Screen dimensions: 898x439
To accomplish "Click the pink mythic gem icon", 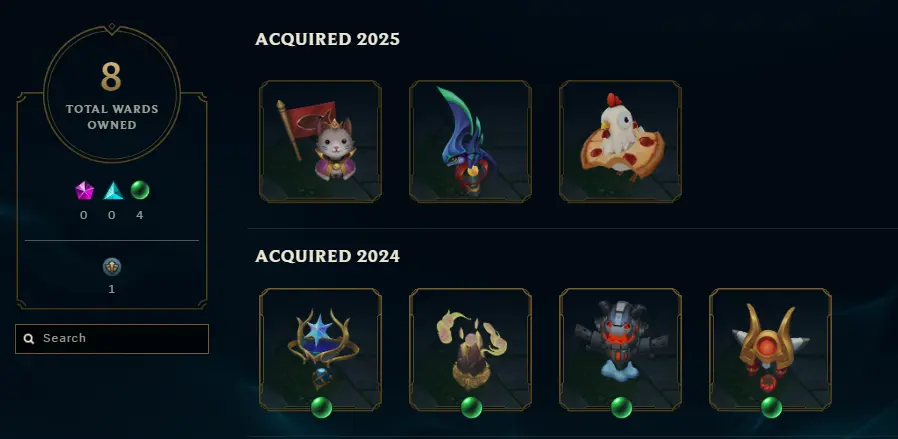I will 84,191.
